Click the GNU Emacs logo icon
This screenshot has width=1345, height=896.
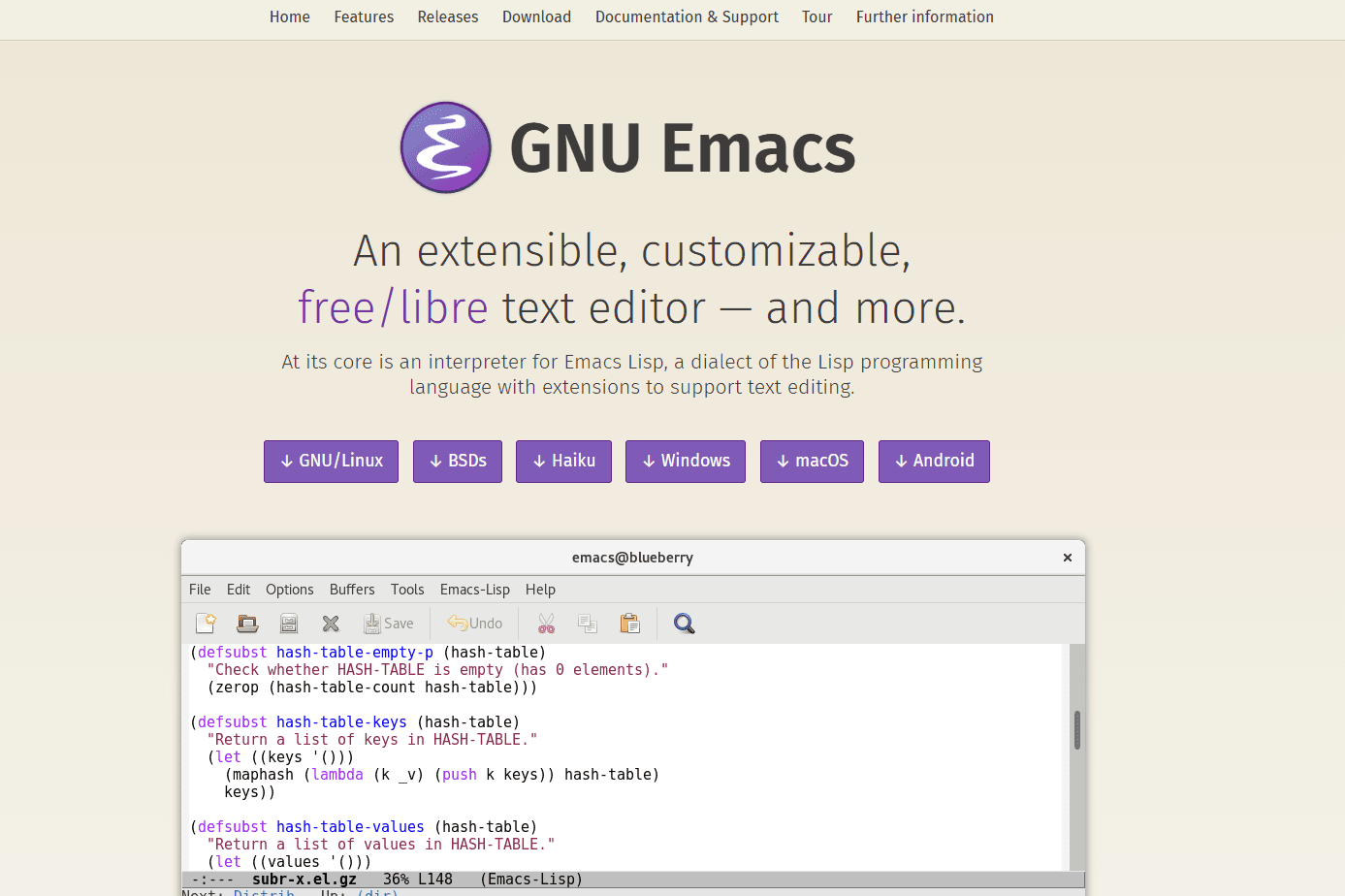[446, 147]
